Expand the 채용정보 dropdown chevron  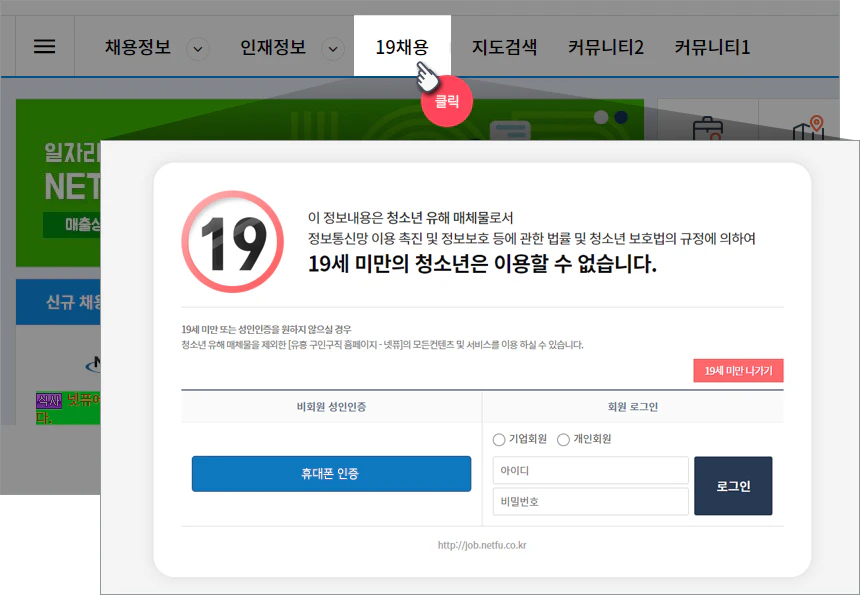[198, 46]
